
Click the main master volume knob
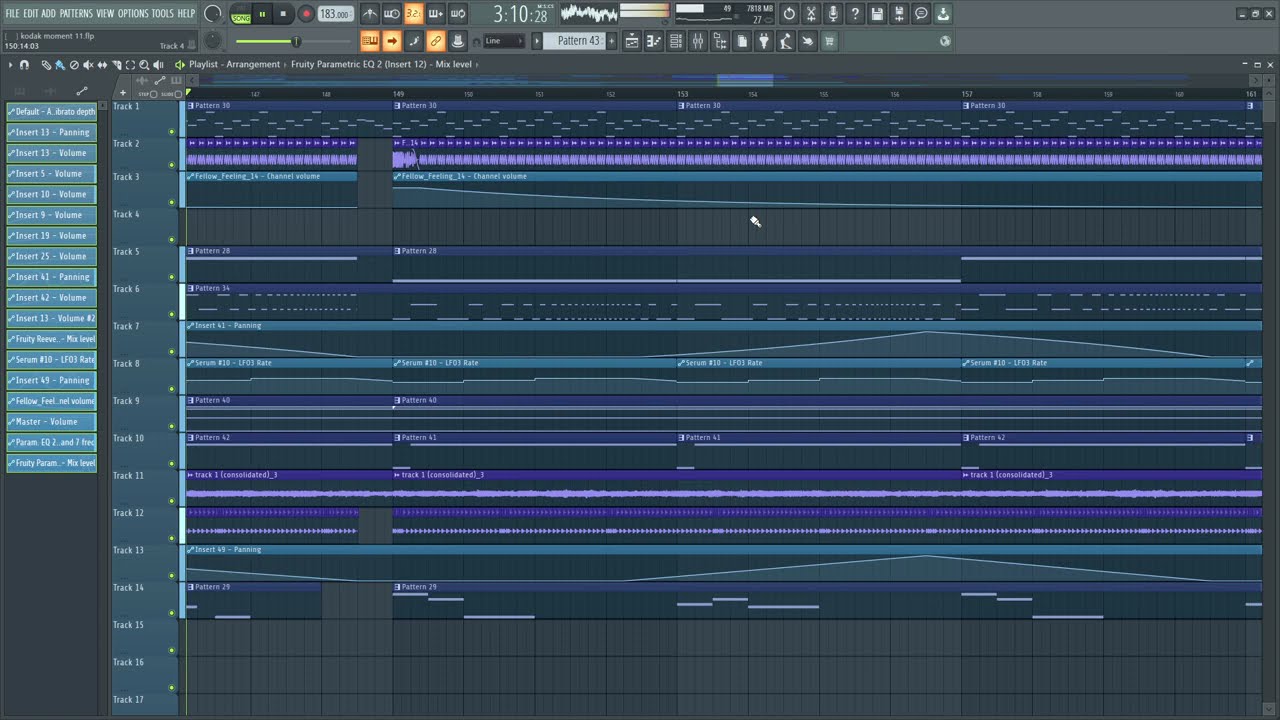pyautogui.click(x=213, y=14)
